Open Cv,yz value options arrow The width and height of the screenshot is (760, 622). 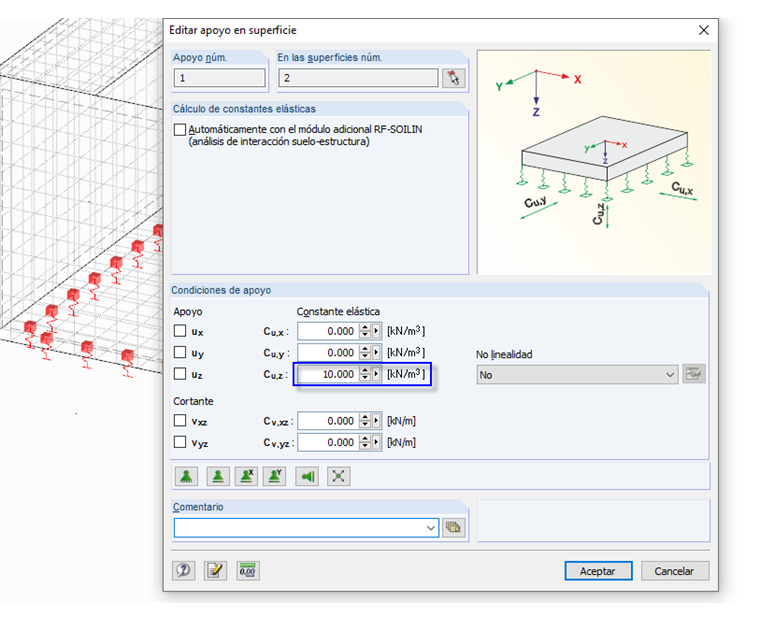376,442
